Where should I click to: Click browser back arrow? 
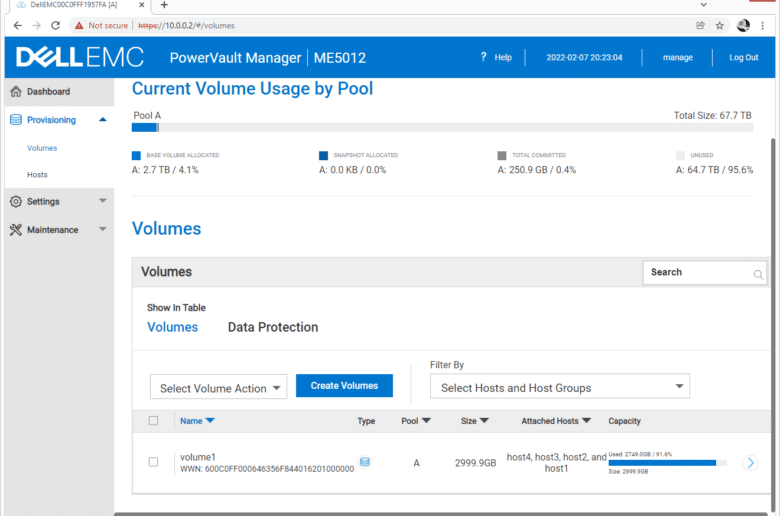coord(18,25)
